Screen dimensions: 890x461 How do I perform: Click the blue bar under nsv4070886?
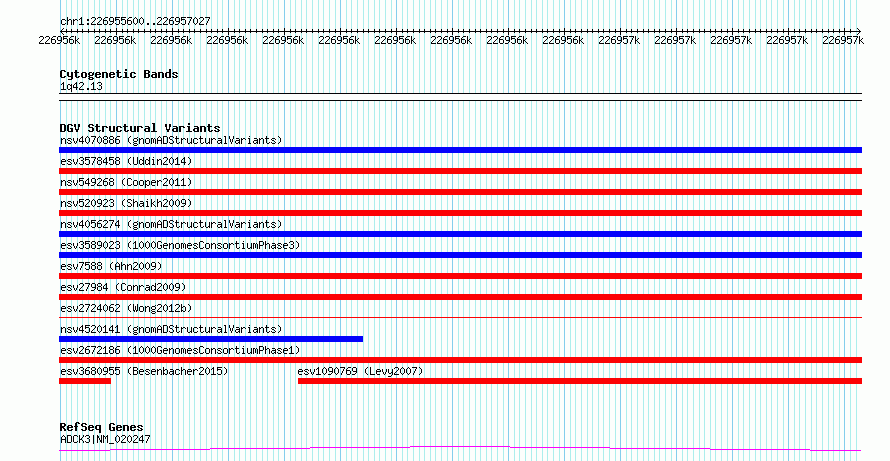click(x=460, y=150)
